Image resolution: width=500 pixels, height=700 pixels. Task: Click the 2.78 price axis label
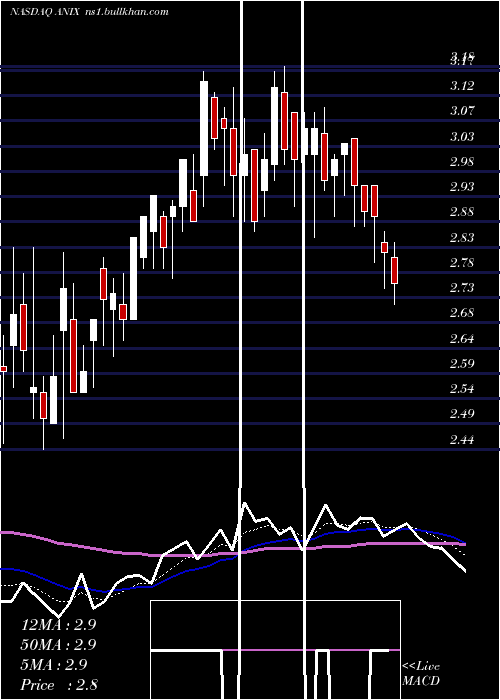(x=462, y=262)
